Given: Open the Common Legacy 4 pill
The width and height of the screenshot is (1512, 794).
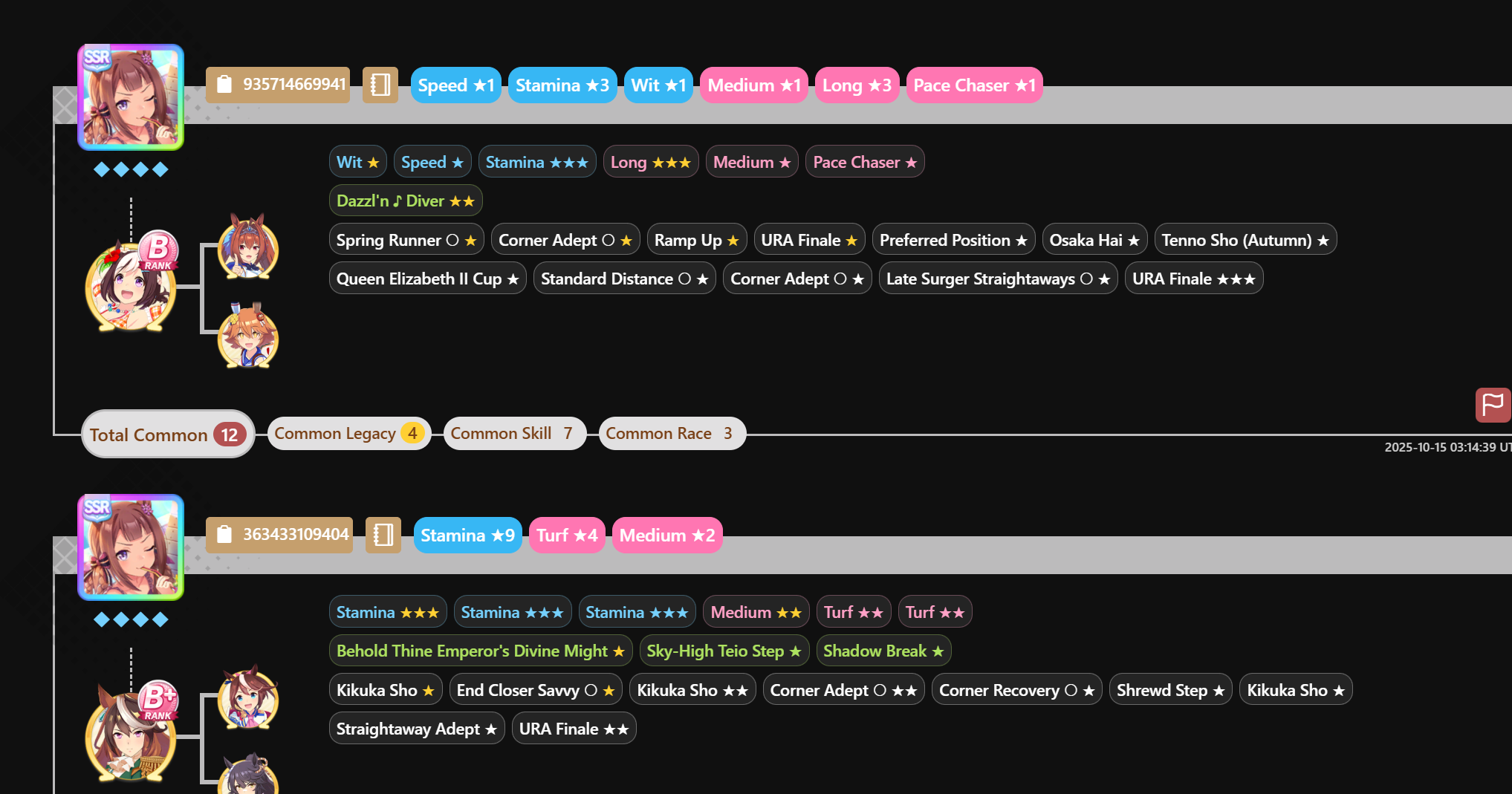Looking at the screenshot, I should [x=349, y=433].
